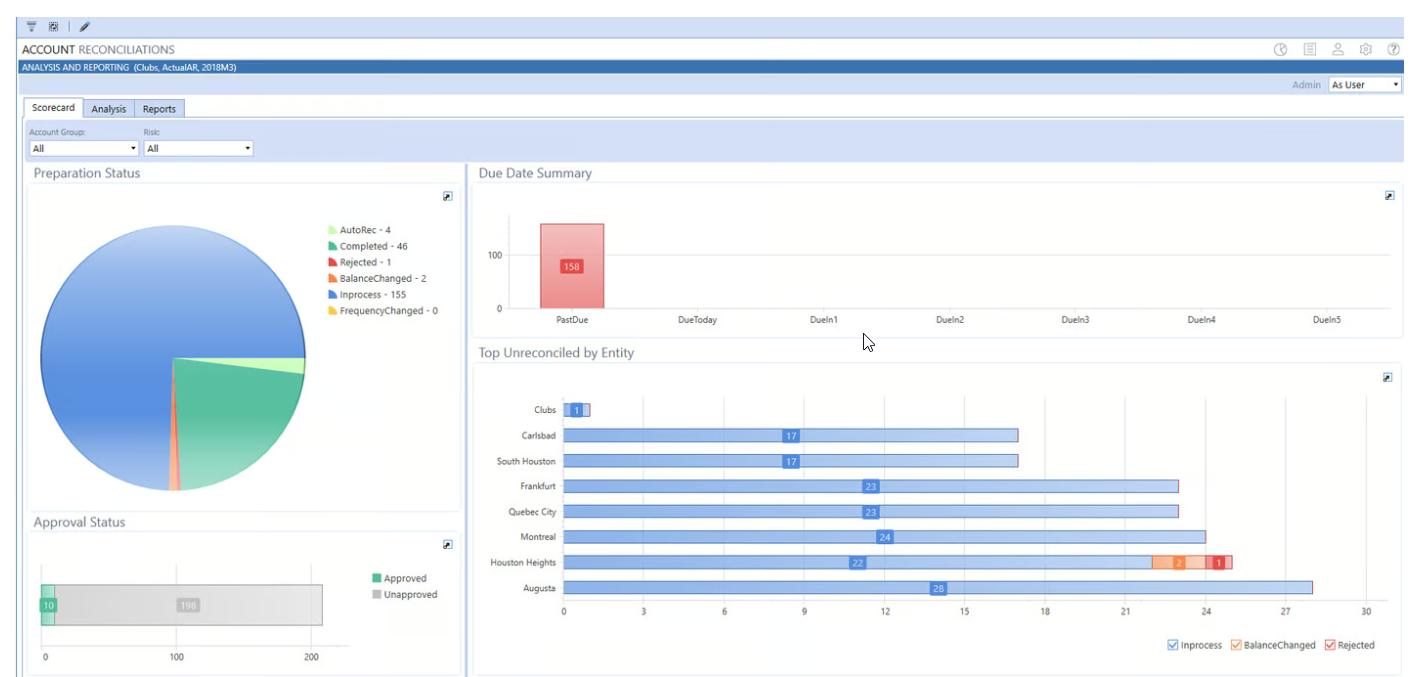Image resolution: width=1420 pixels, height=677 pixels.
Task: Switch to the Analysis tab
Action: click(x=109, y=109)
